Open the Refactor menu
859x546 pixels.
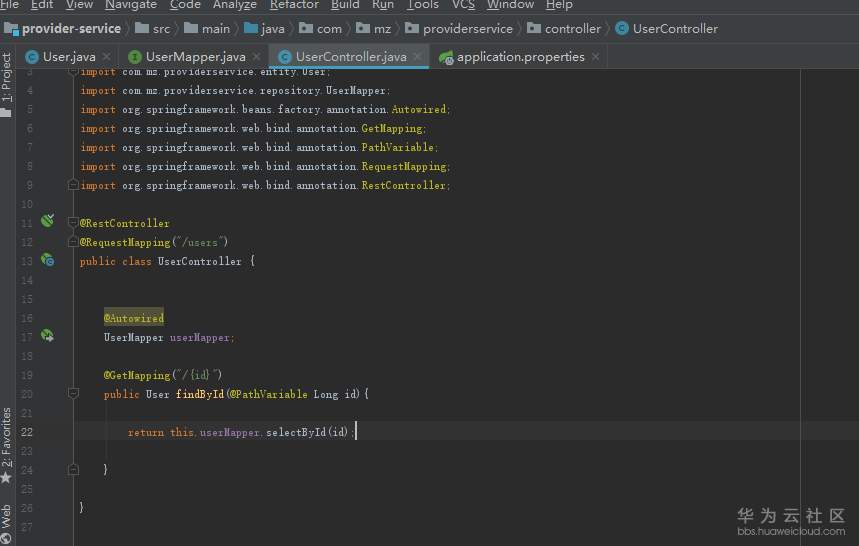294,5
